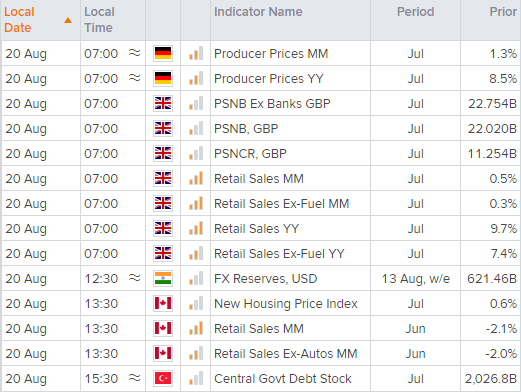Select the Prior column header
The height and width of the screenshot is (392, 521).
point(503,12)
